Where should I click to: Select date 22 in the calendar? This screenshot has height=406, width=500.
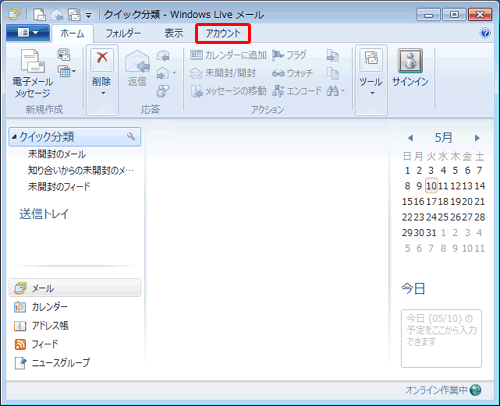point(407,217)
